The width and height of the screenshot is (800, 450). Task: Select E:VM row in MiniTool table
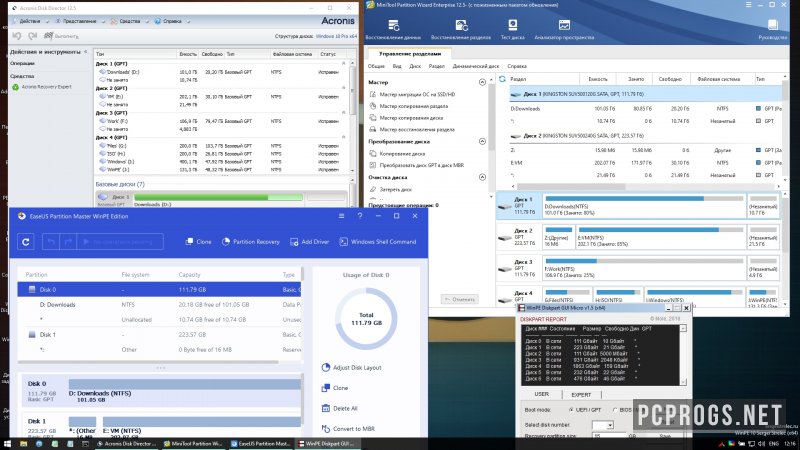coord(645,163)
